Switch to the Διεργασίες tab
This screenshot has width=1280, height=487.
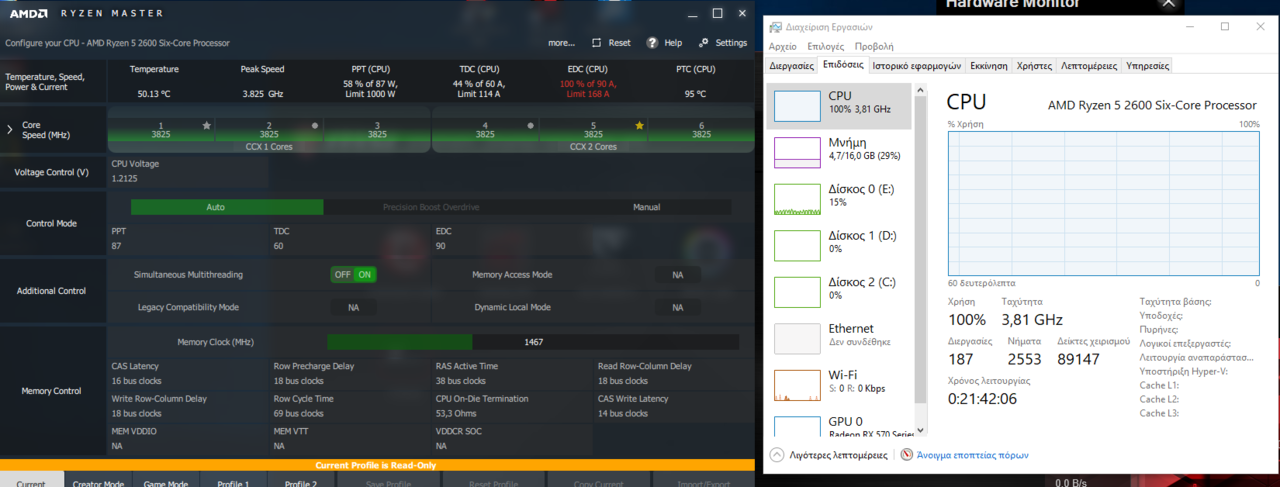[x=791, y=65]
